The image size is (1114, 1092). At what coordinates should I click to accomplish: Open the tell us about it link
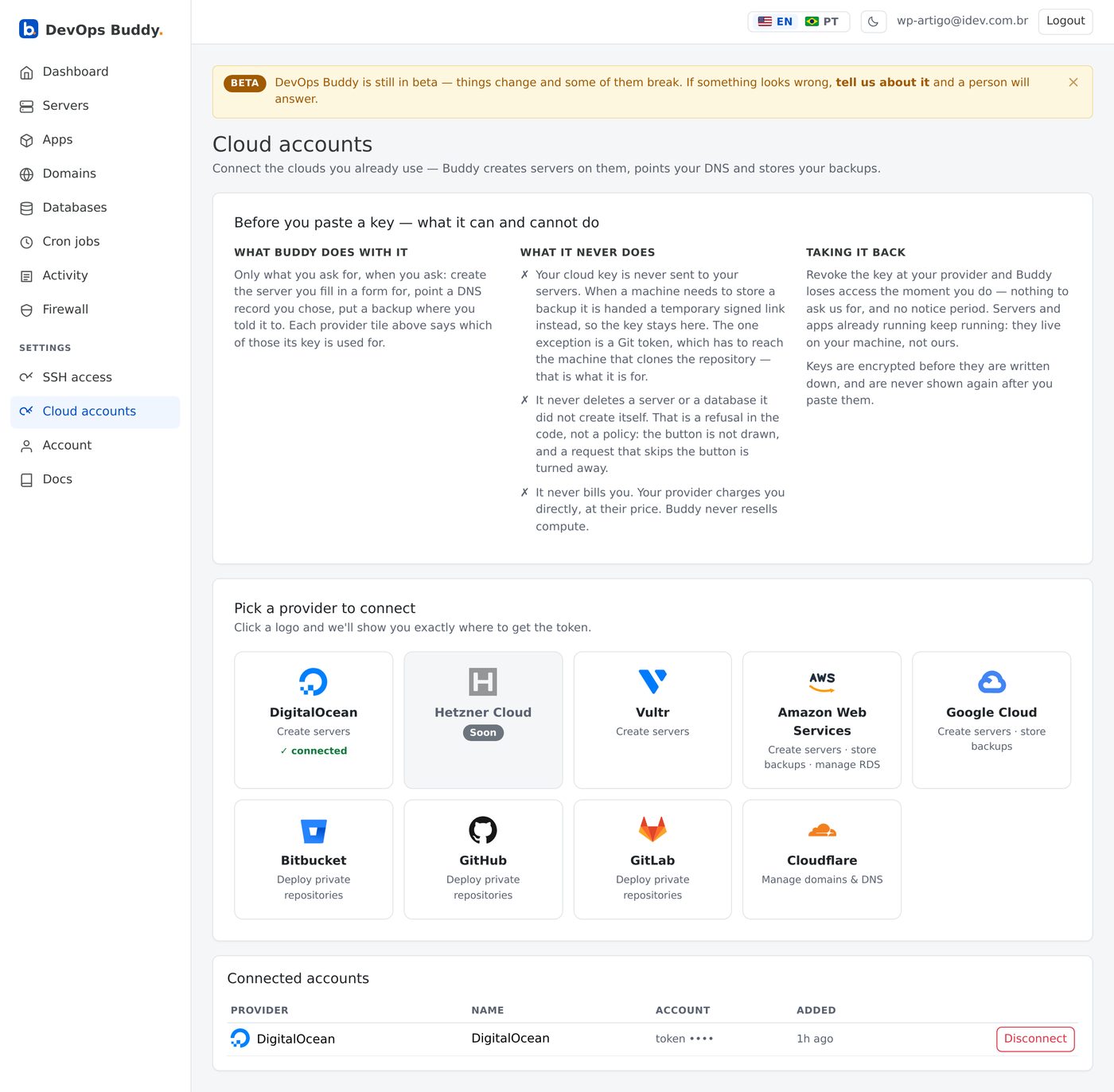[882, 82]
